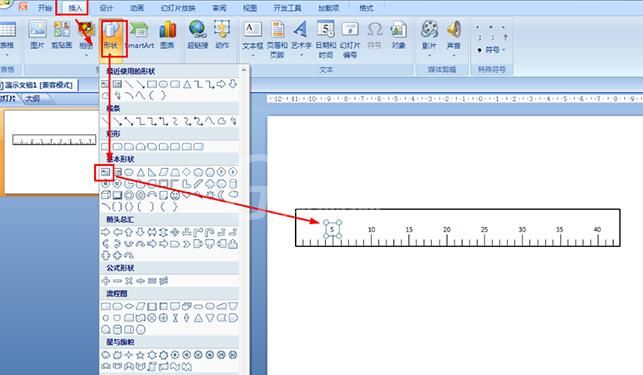643x375 pixels.
Task: Switch to the 大纲 pane tab
Action: tap(32, 98)
